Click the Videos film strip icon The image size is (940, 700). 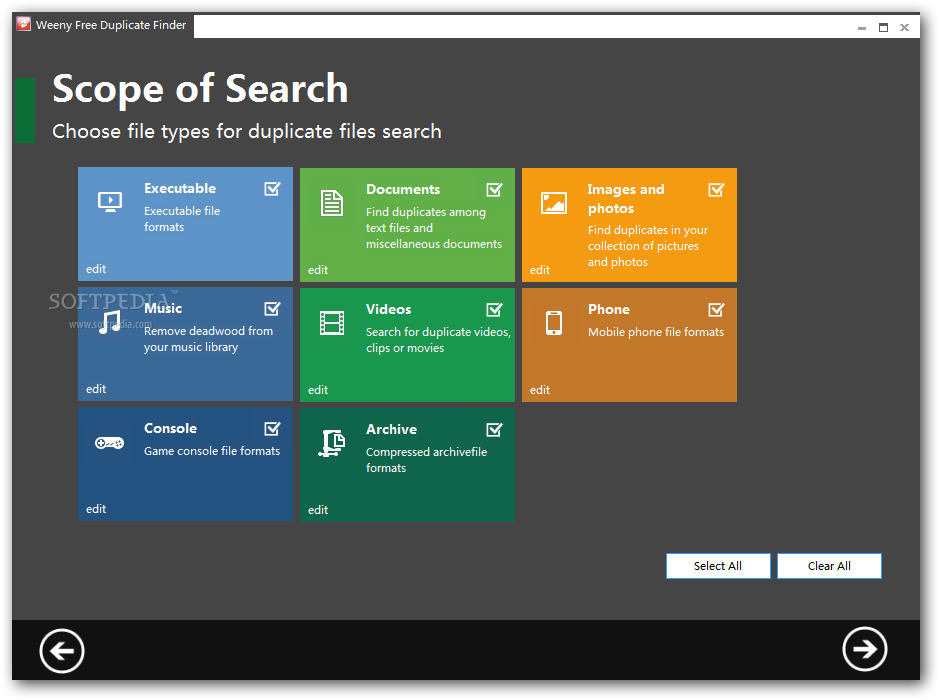pos(332,323)
